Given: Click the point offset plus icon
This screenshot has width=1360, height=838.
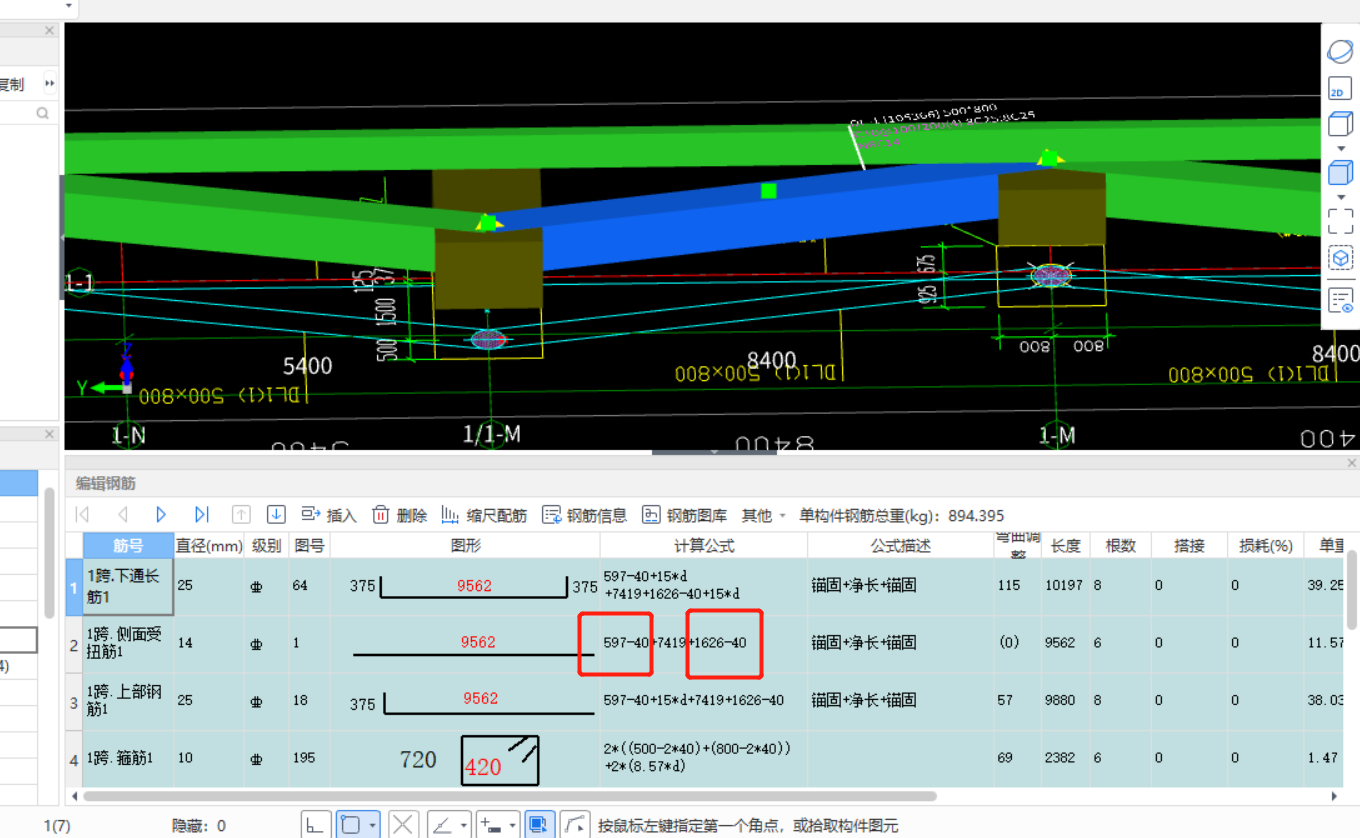Looking at the screenshot, I should pyautogui.click(x=490, y=825).
